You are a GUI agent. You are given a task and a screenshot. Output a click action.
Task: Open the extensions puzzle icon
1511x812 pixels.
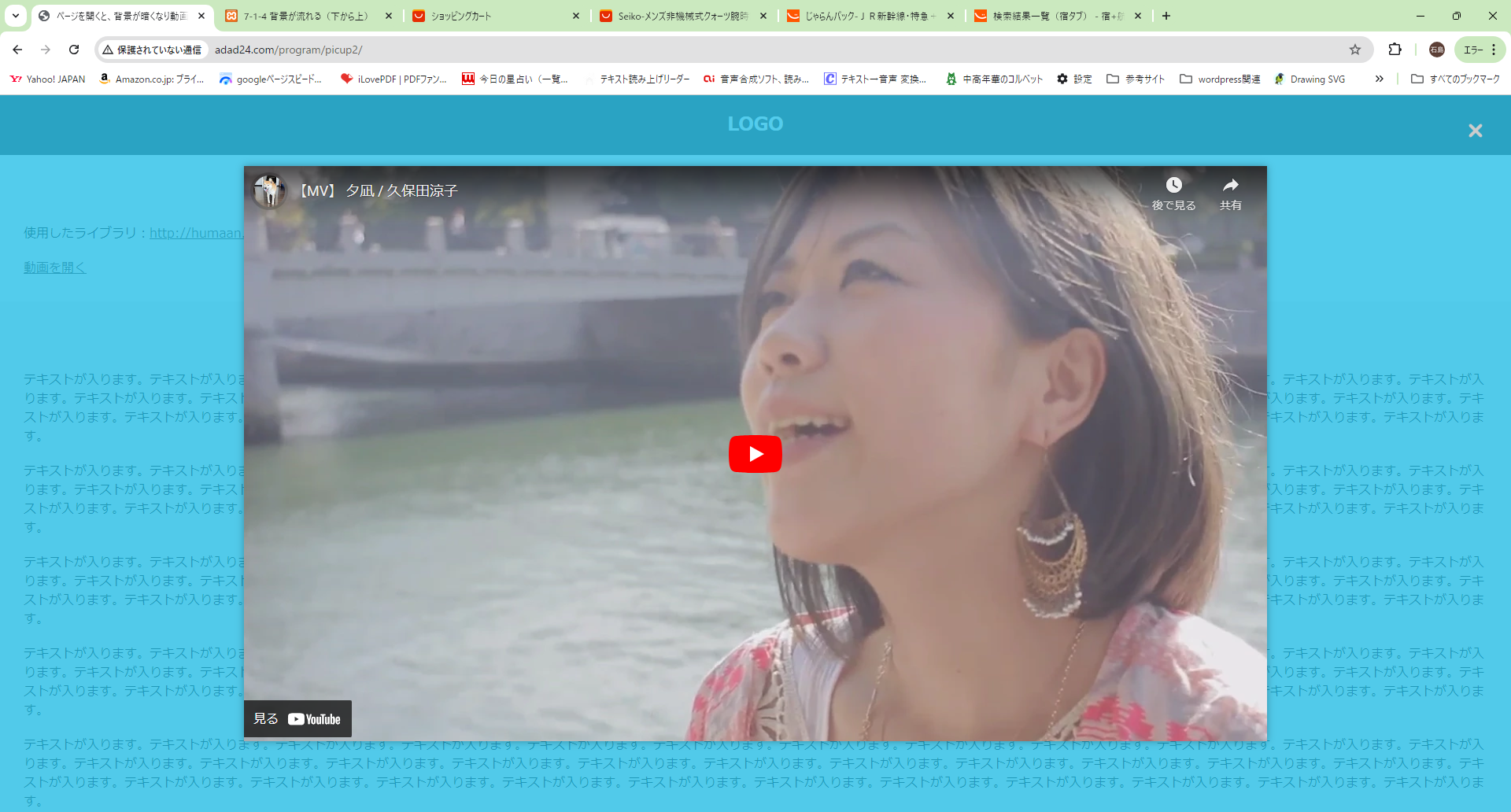coord(1395,50)
